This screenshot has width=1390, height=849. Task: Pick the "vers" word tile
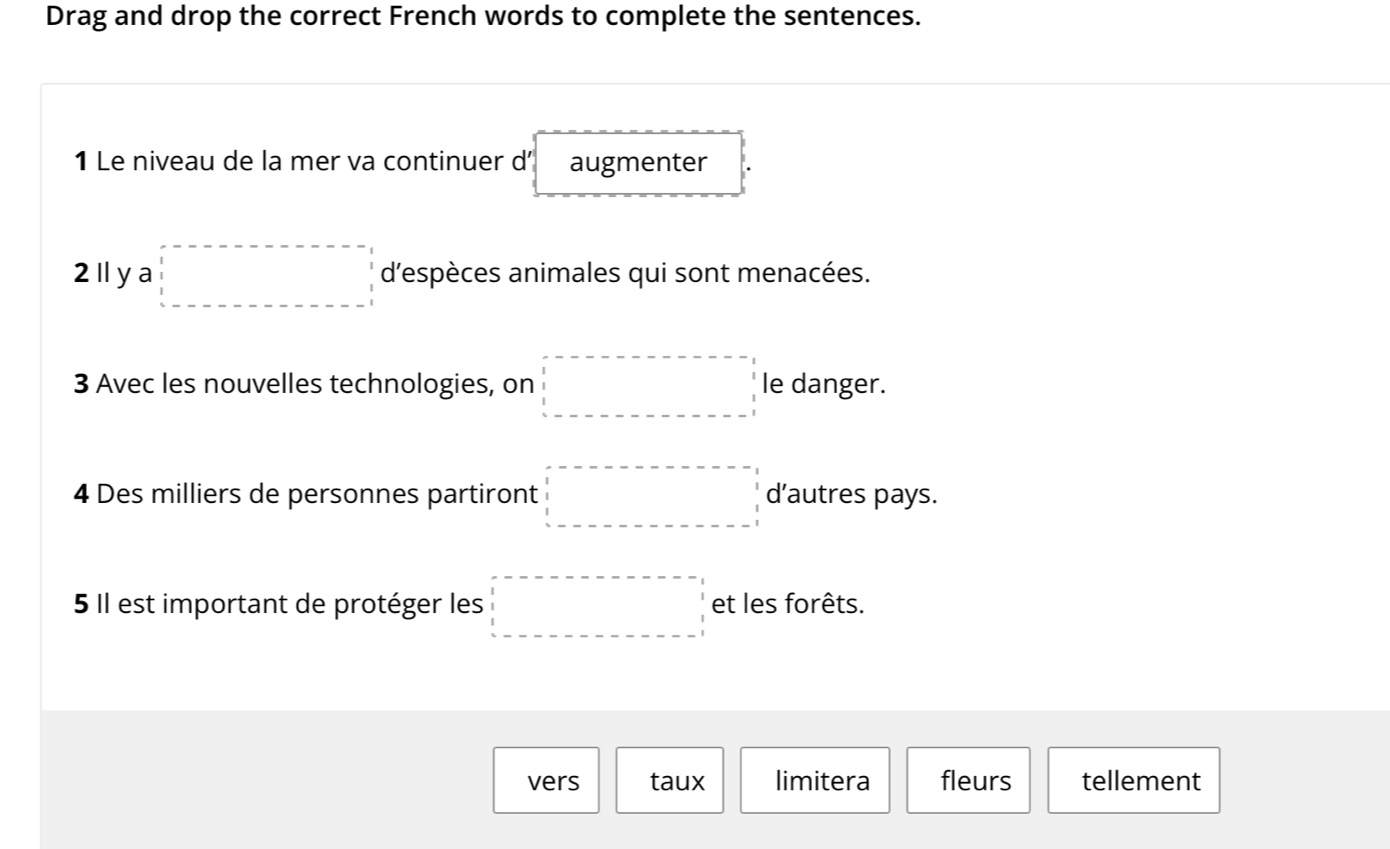click(x=546, y=781)
